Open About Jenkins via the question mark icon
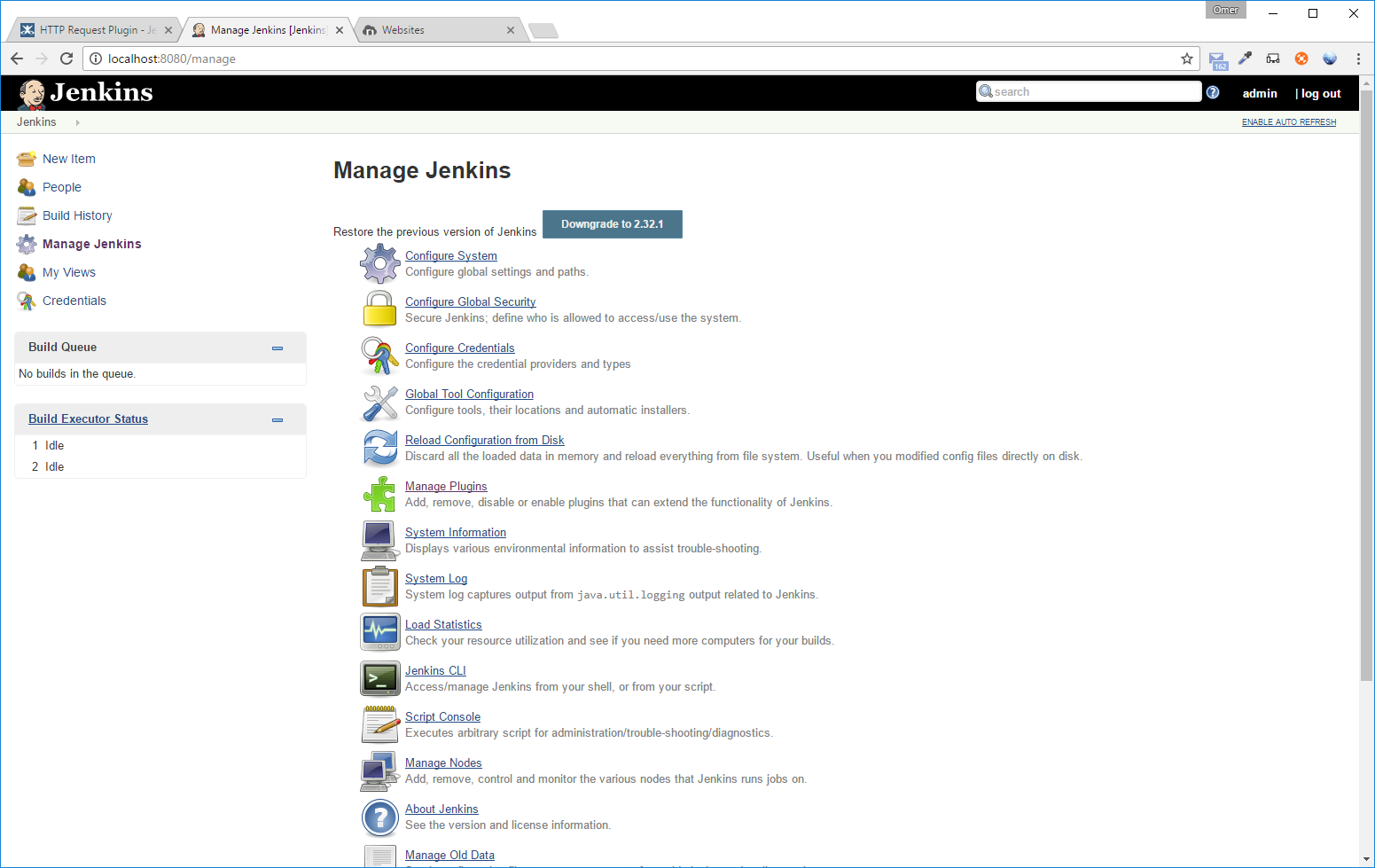The image size is (1375, 868). [380, 817]
